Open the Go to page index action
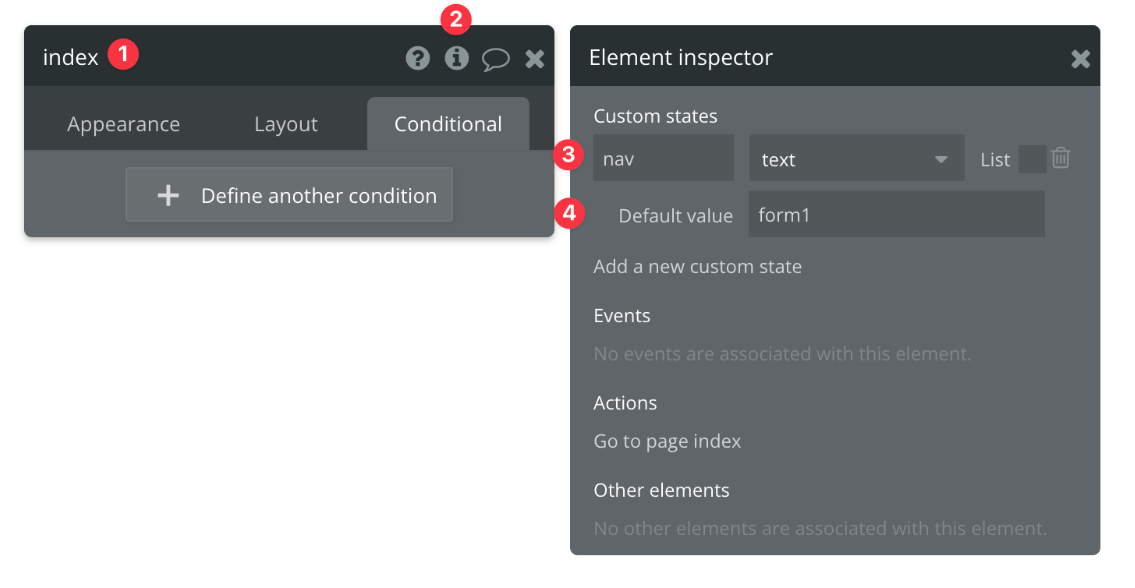Image resolution: width=1135 pixels, height=588 pixels. [667, 441]
